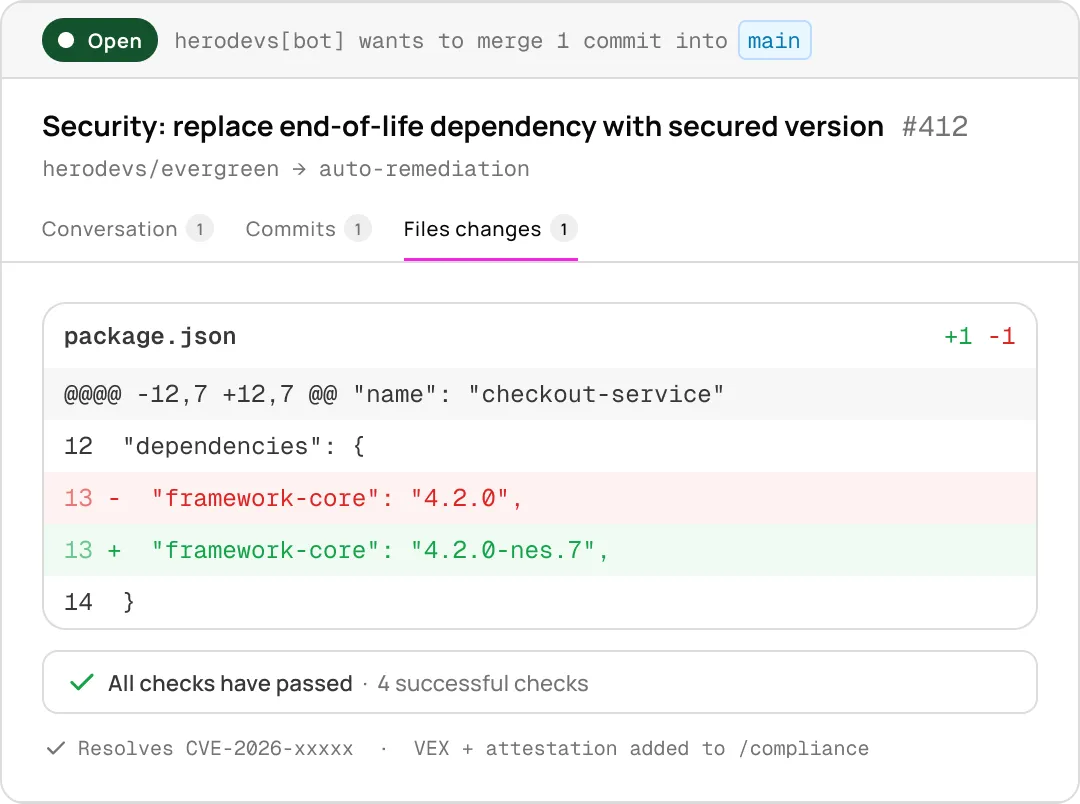The height and width of the screenshot is (804, 1080).
Task: Click the auto-remediation branch name
Action: coord(424,169)
